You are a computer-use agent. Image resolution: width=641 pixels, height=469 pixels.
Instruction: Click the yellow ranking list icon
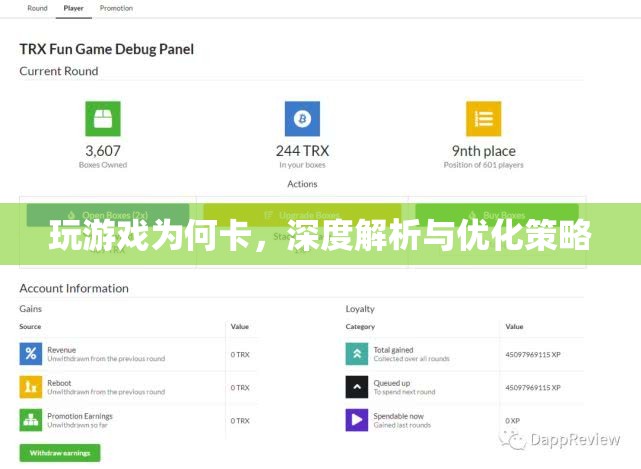point(484,119)
